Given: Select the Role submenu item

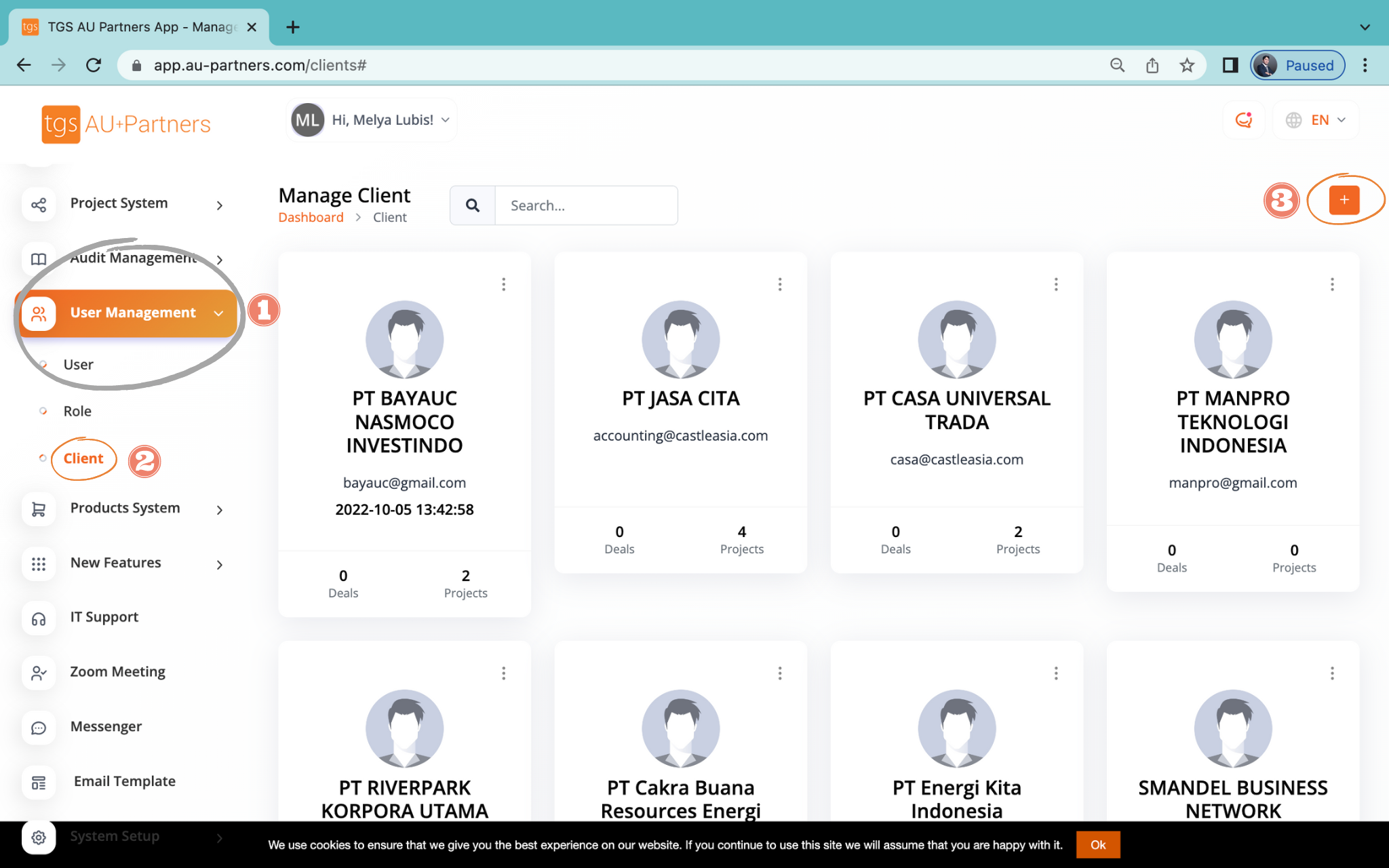Looking at the screenshot, I should 77,411.
